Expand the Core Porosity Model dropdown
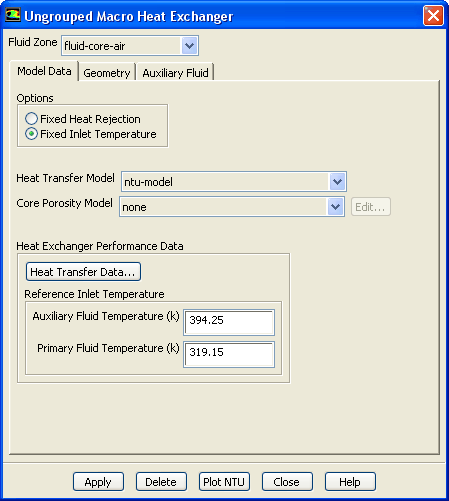 pyautogui.click(x=335, y=207)
